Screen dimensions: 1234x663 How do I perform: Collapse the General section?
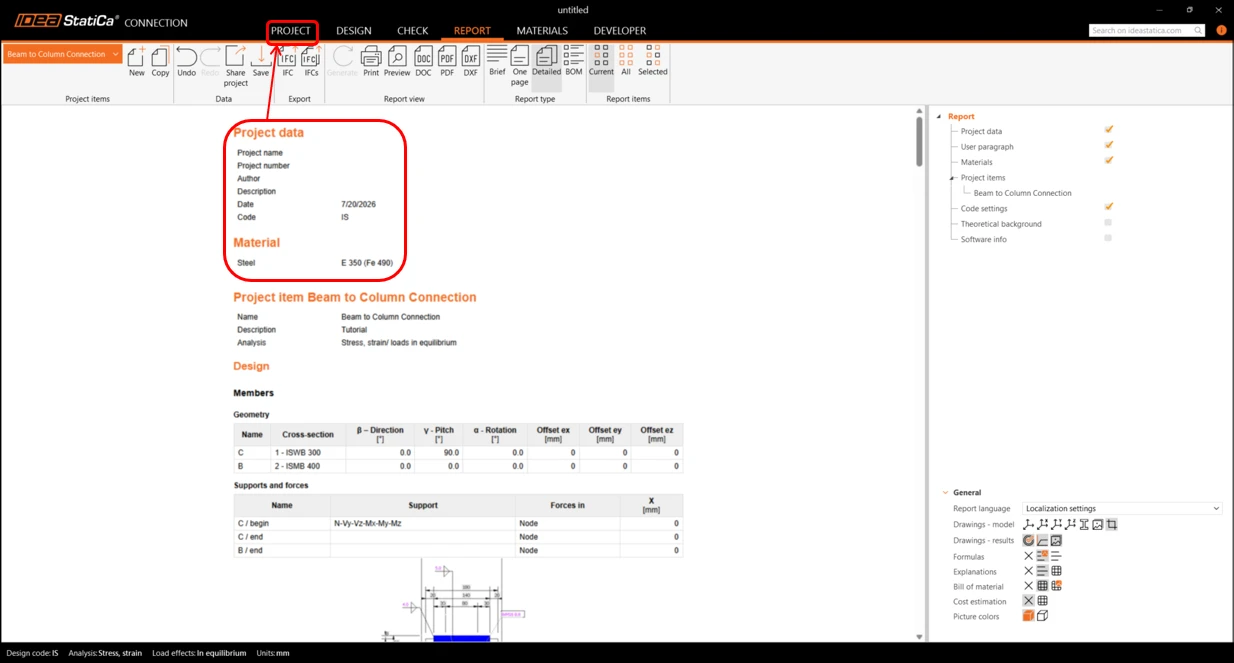click(945, 492)
